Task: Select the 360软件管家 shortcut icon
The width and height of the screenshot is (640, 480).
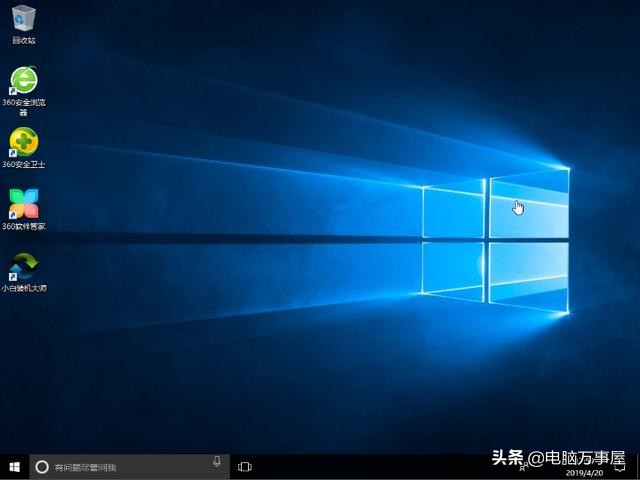Action: (x=24, y=209)
